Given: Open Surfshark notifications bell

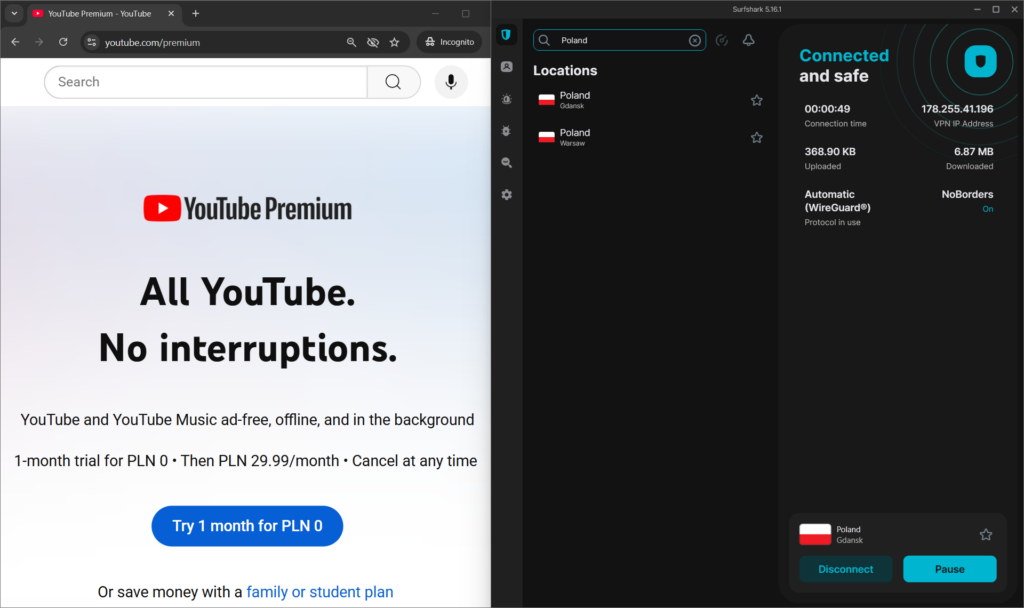Looking at the screenshot, I should pos(748,40).
